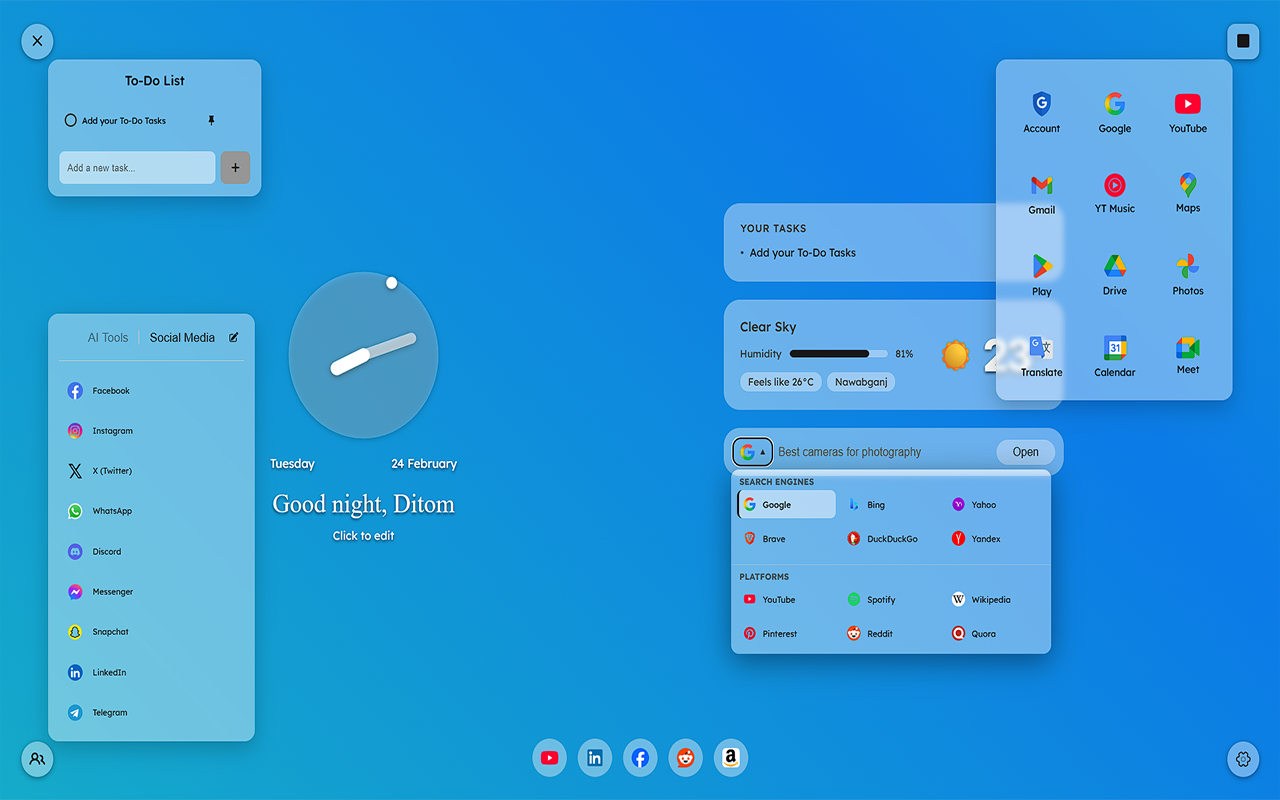Click the Amazon shortcut in bottom dock

pyautogui.click(x=731, y=758)
